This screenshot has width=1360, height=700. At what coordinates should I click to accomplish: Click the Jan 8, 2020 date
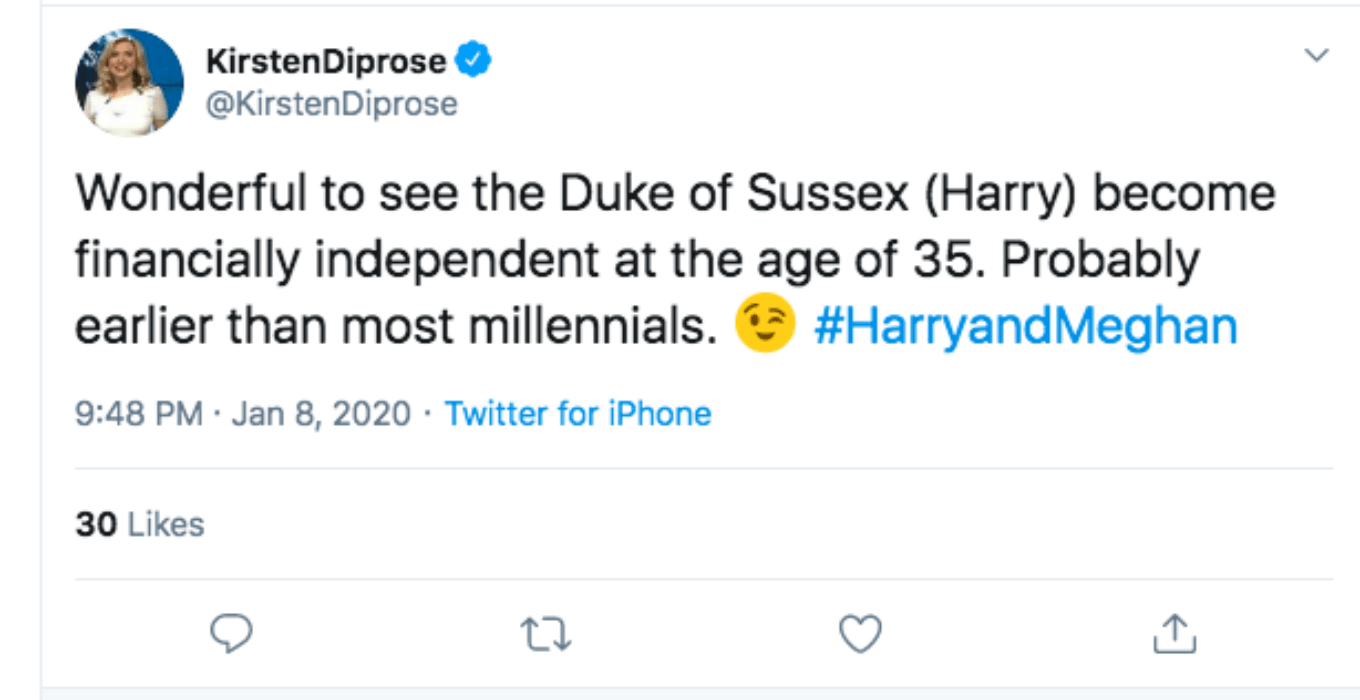320,413
